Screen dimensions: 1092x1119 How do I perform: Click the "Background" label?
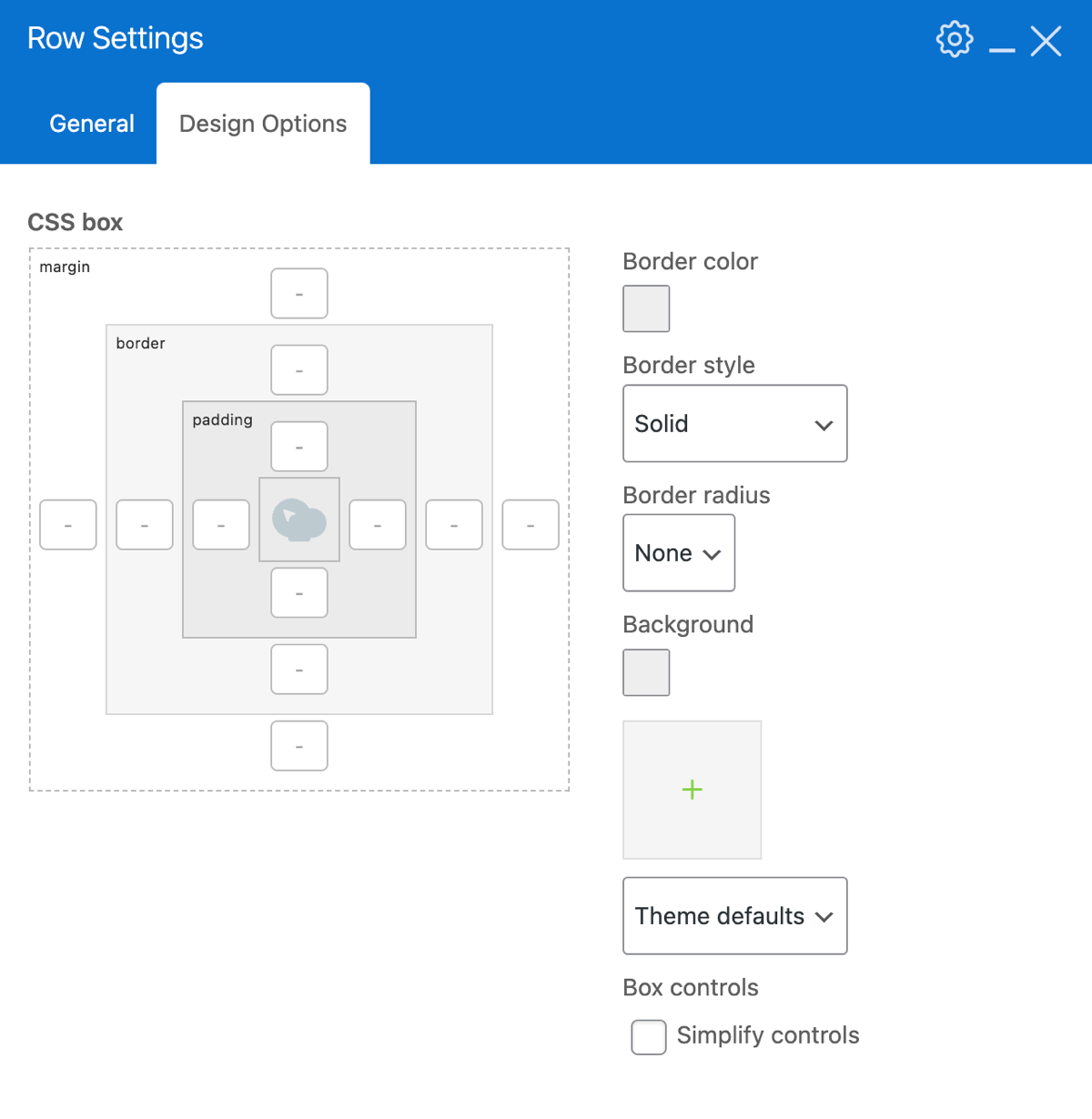(x=688, y=625)
